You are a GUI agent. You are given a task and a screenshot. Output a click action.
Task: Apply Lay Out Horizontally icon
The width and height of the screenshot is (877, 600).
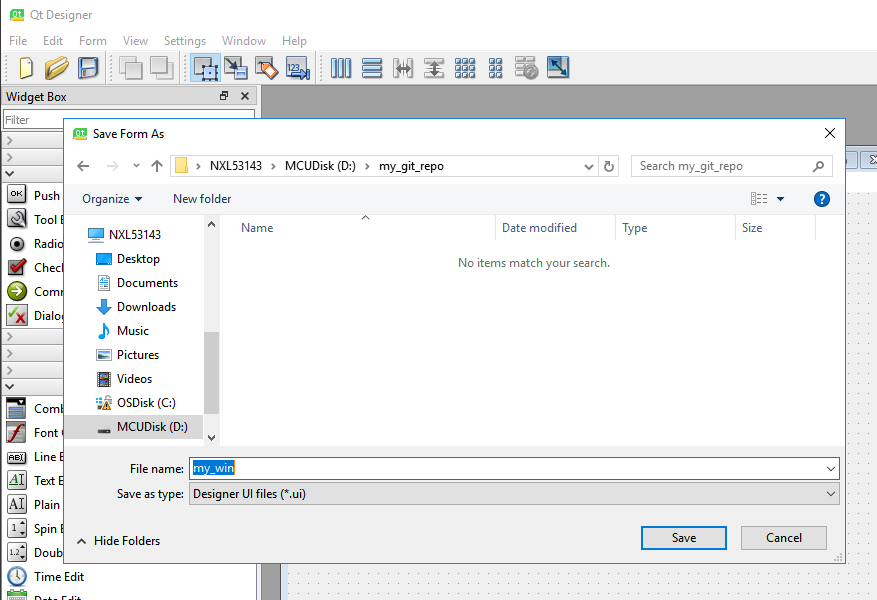click(x=341, y=68)
